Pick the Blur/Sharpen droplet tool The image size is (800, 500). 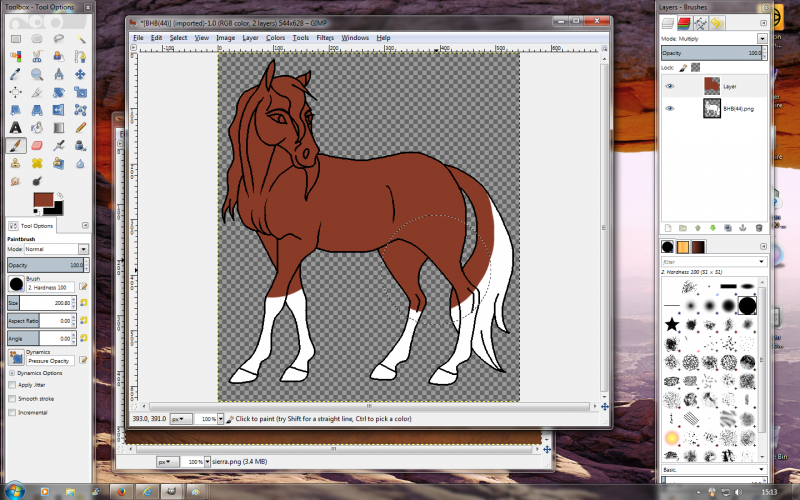coord(80,163)
